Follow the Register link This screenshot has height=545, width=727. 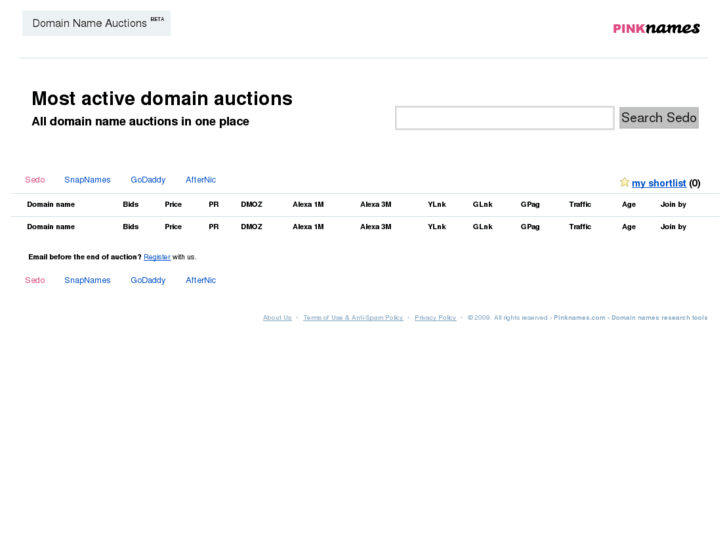pyautogui.click(x=157, y=257)
